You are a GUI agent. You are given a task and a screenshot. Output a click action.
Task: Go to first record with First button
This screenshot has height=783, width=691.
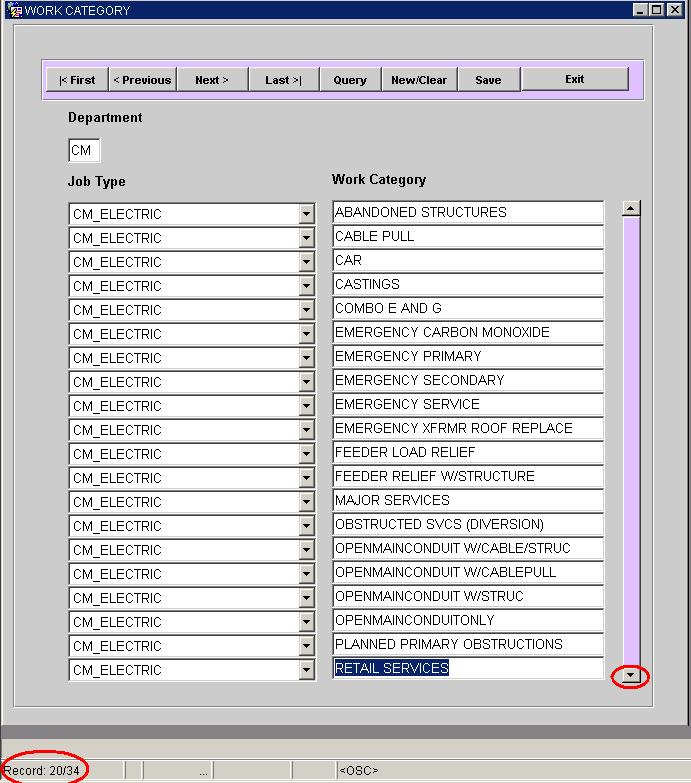click(77, 80)
